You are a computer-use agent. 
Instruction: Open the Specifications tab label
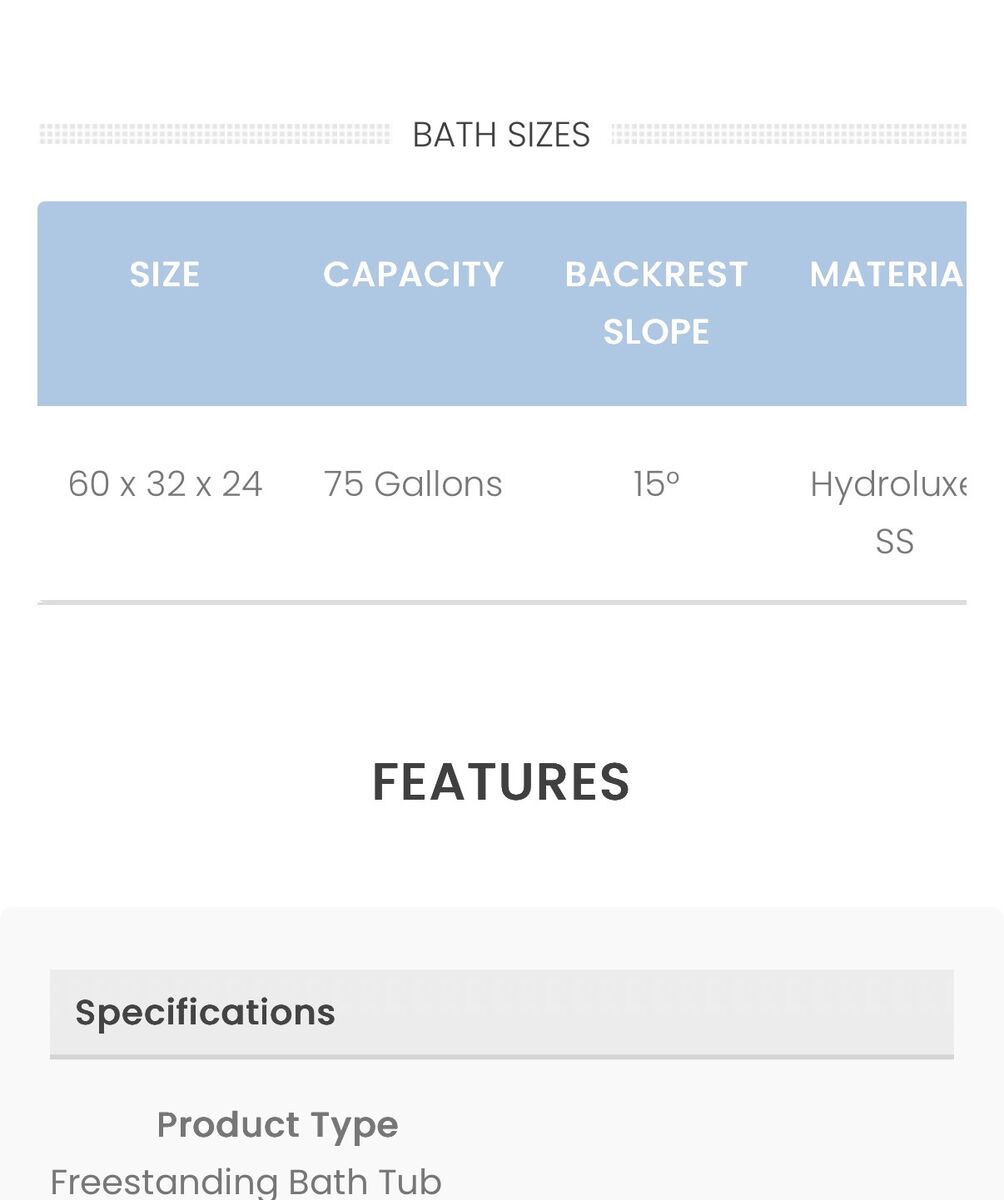(x=205, y=1012)
